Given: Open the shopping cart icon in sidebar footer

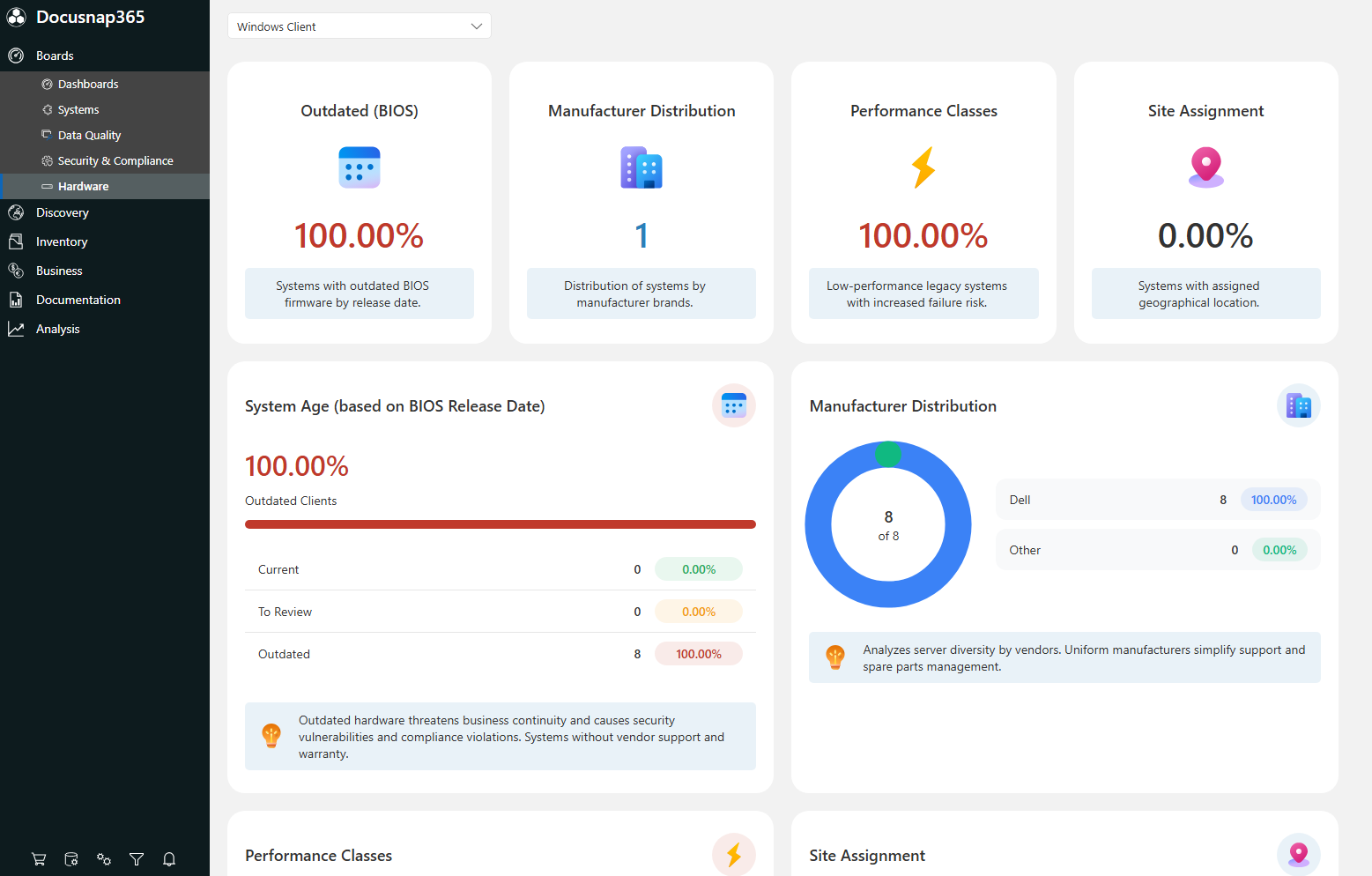Looking at the screenshot, I should coord(39,859).
